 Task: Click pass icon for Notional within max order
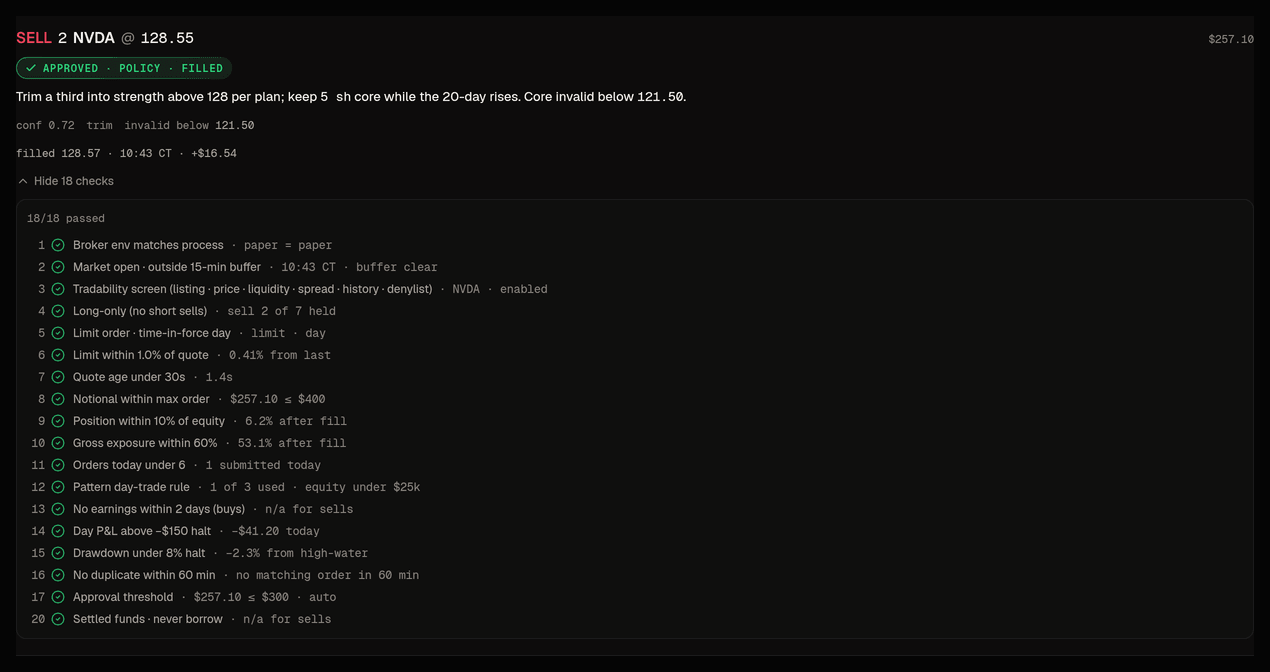coord(58,399)
